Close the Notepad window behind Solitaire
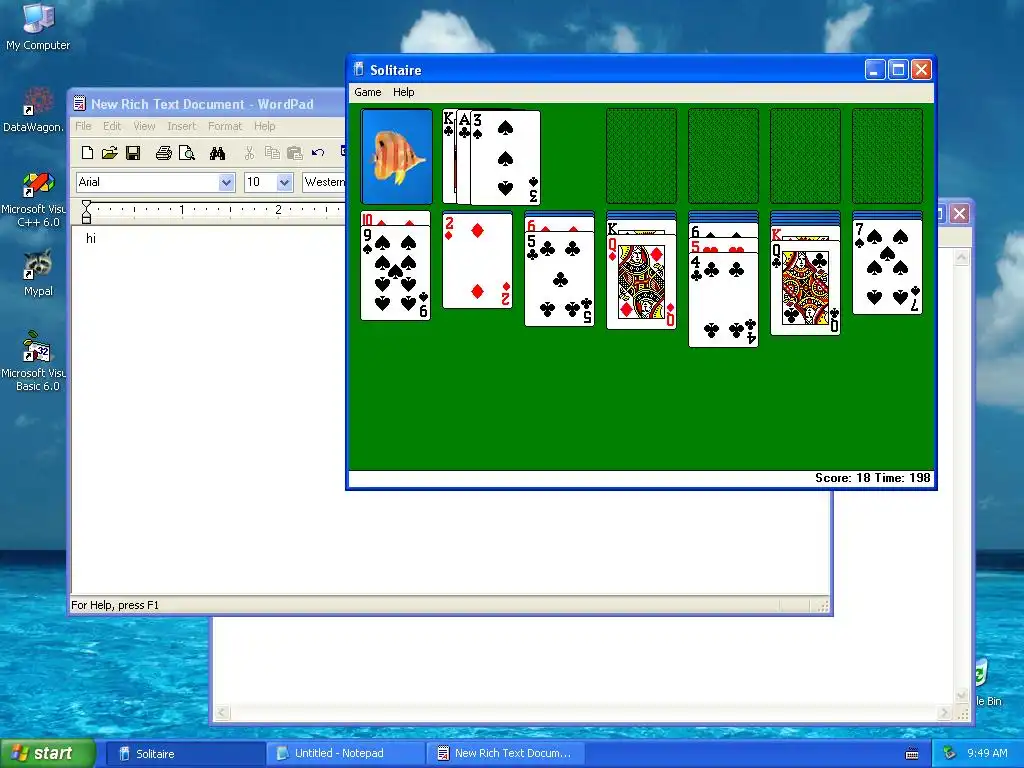Viewport: 1024px width, 768px height. click(959, 214)
